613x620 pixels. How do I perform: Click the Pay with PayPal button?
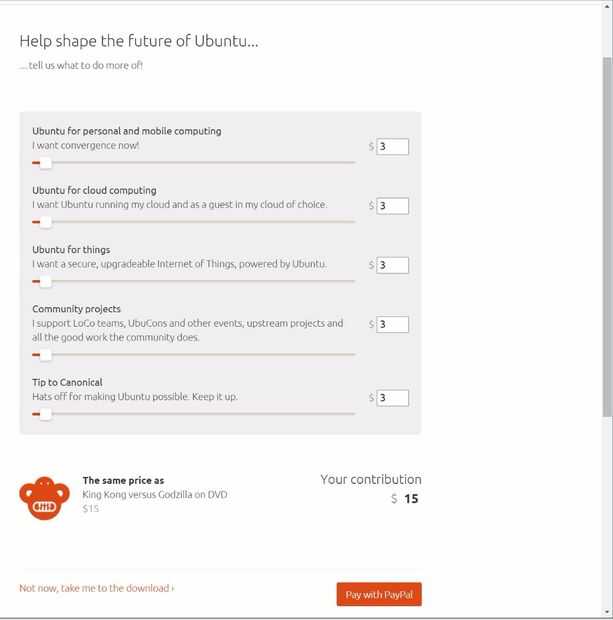(379, 594)
